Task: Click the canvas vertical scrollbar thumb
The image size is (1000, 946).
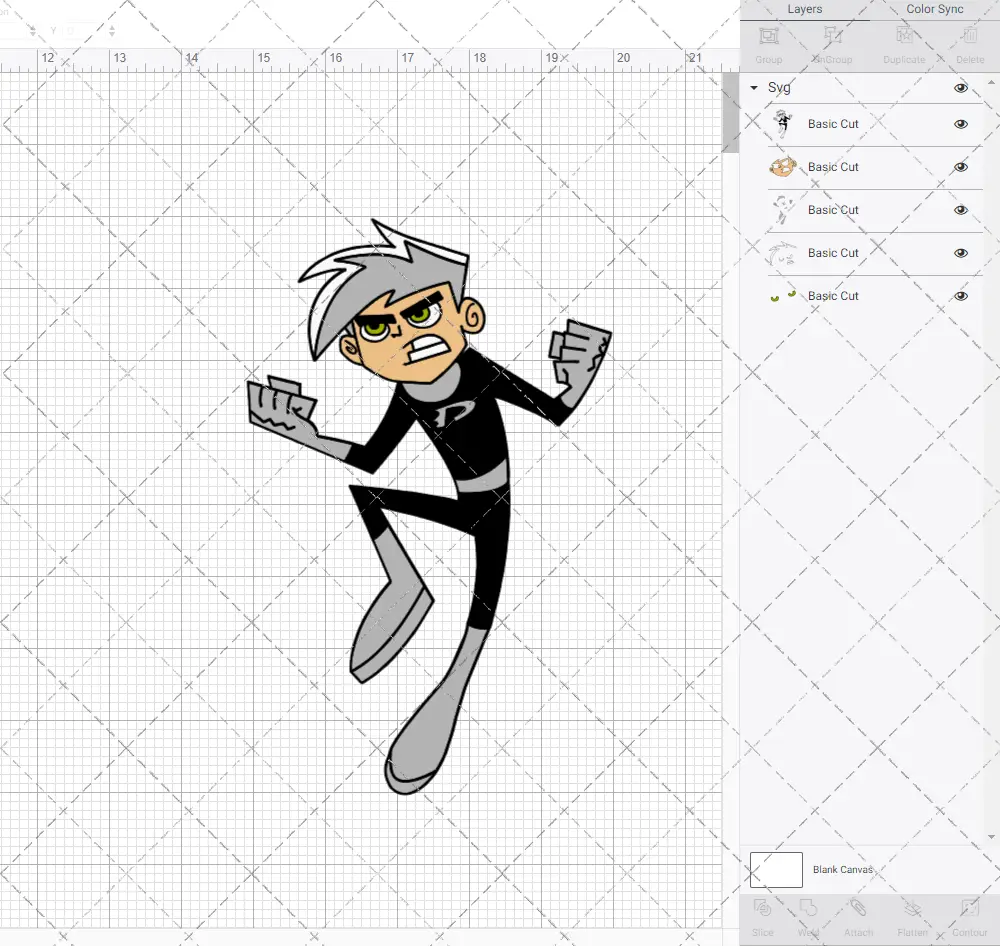Action: pyautogui.click(x=730, y=112)
